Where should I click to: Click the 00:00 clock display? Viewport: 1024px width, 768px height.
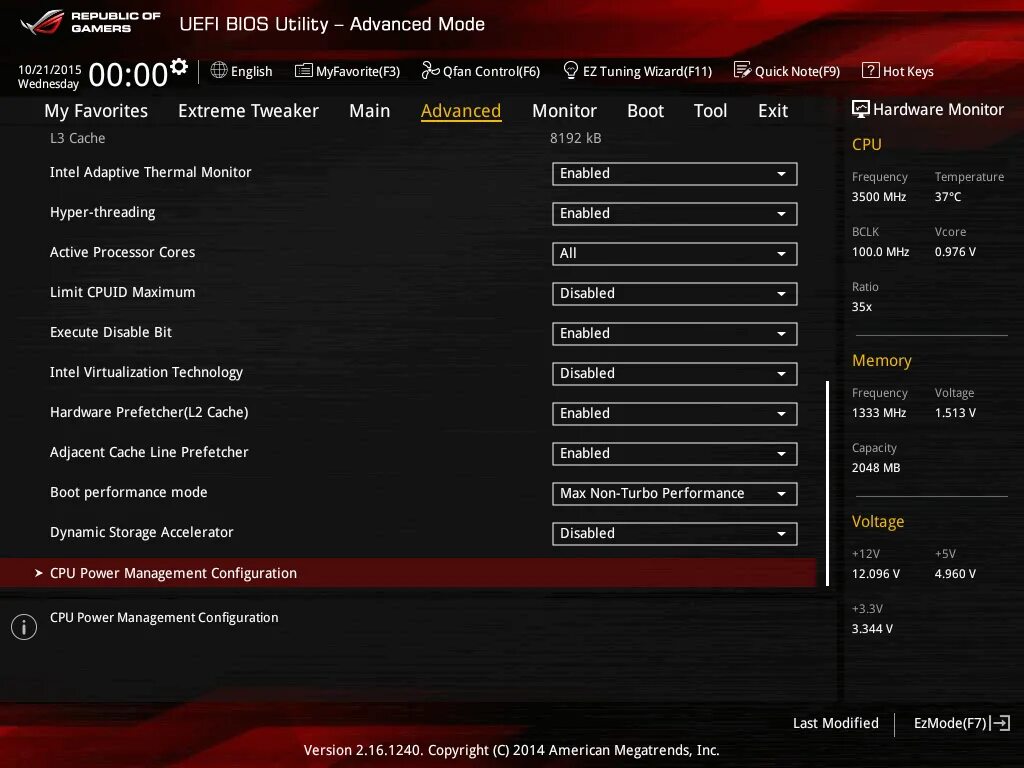129,74
